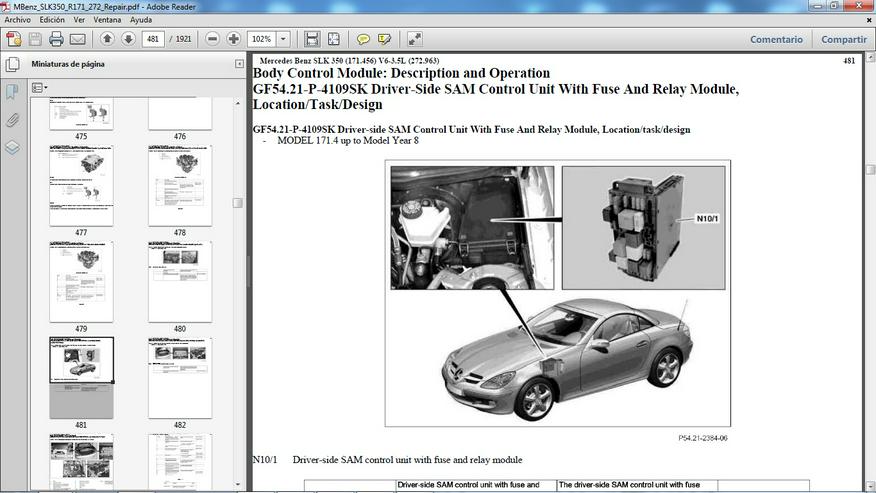876x493 pixels.
Task: Select page 481 thumbnail
Action: [x=81, y=378]
